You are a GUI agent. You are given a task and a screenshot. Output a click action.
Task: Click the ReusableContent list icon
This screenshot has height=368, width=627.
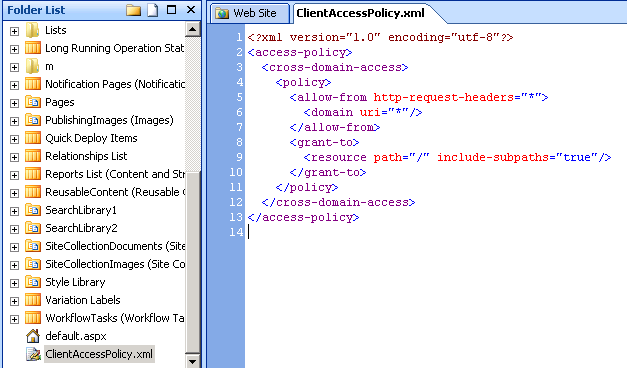tap(32, 192)
